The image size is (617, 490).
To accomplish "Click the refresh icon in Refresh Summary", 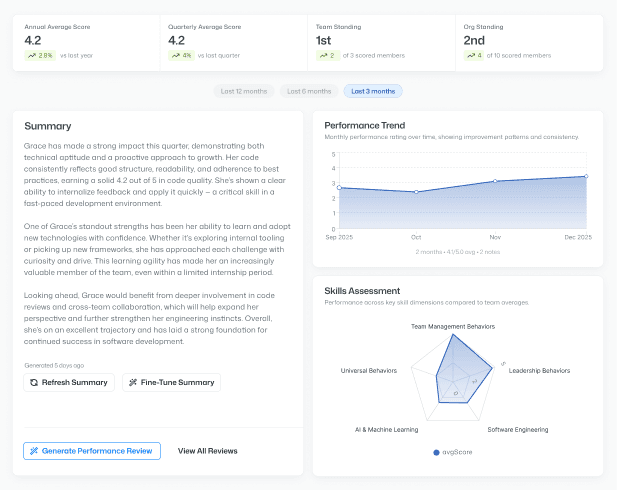I will pos(35,382).
